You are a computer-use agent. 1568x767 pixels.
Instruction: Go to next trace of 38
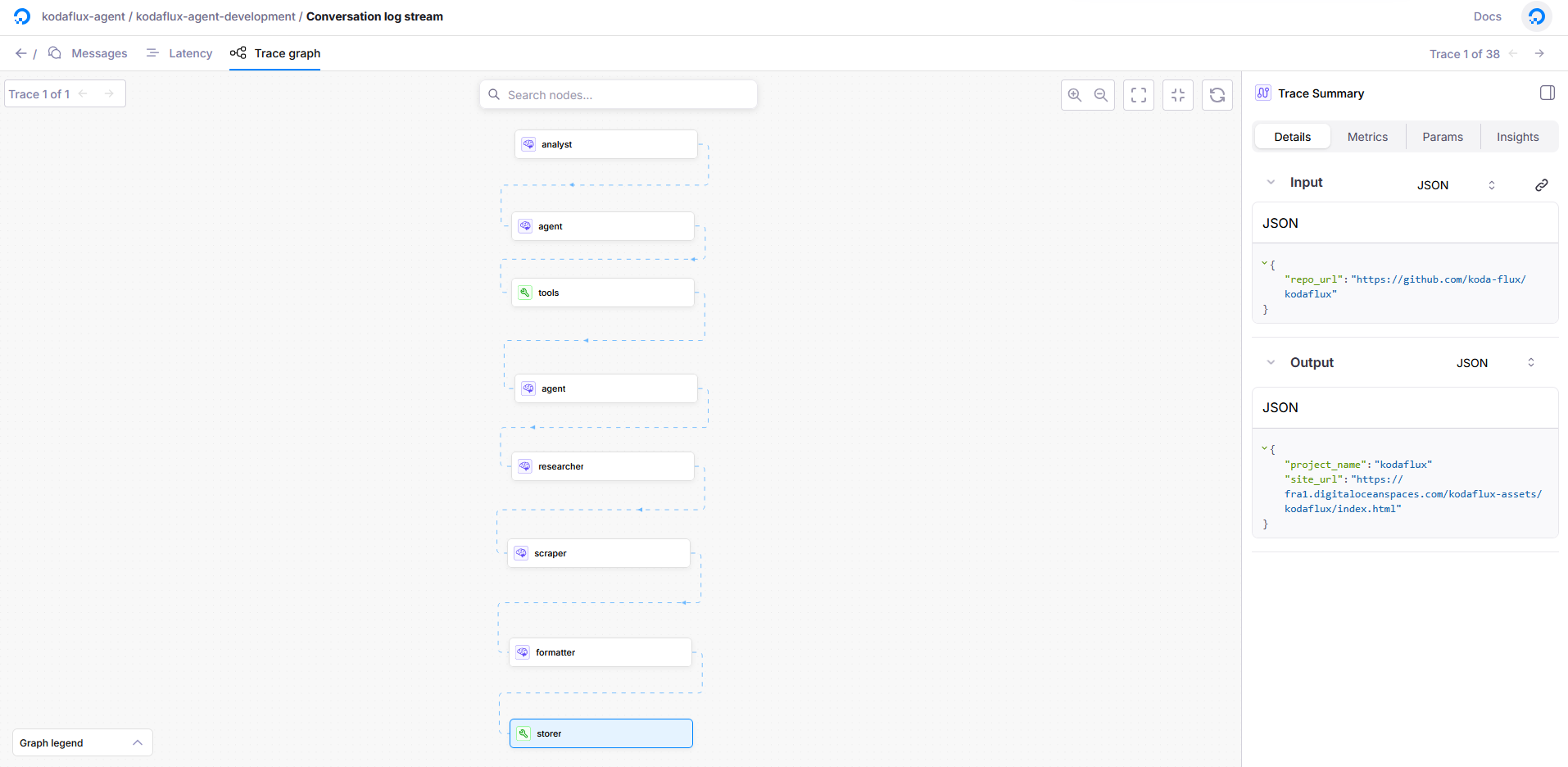[x=1539, y=53]
